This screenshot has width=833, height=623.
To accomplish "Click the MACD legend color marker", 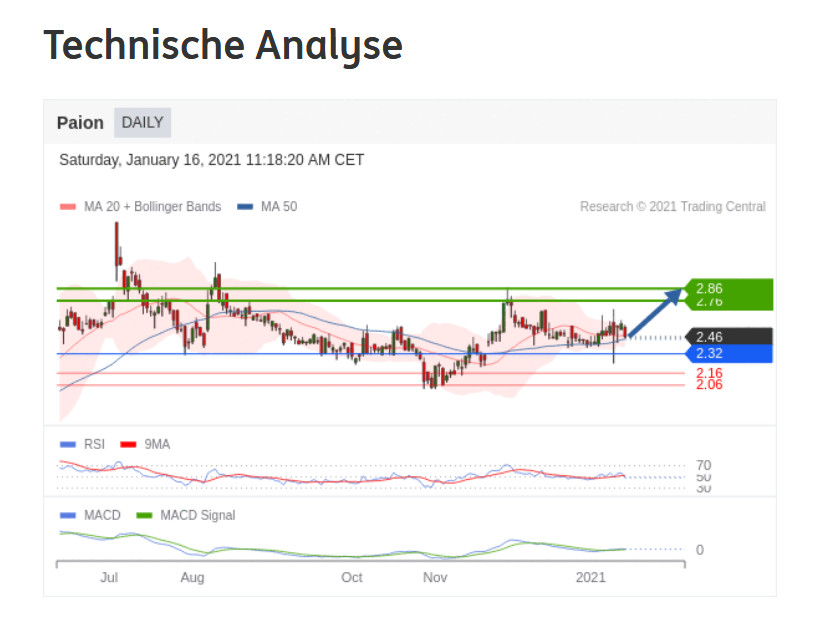I will 67,515.
